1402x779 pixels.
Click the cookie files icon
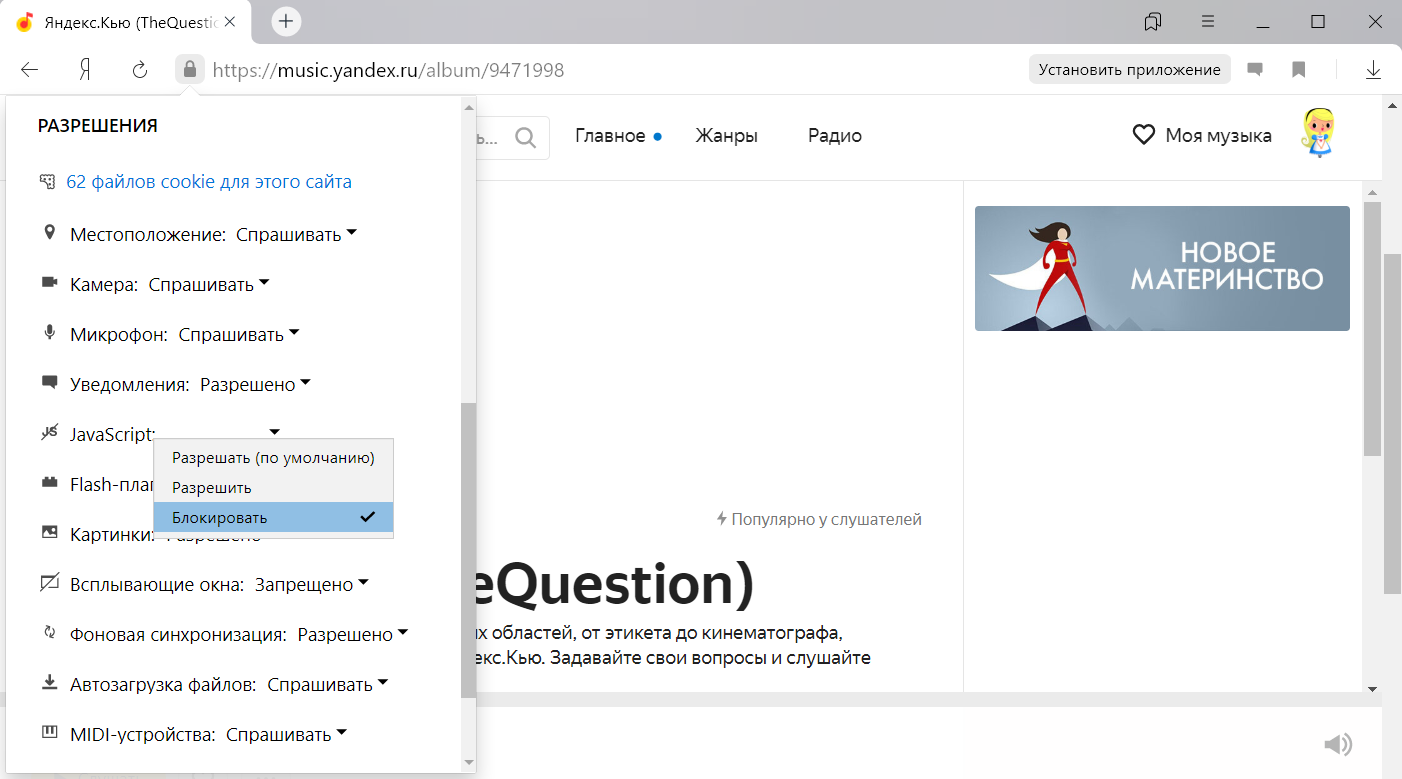pyautogui.click(x=47, y=182)
